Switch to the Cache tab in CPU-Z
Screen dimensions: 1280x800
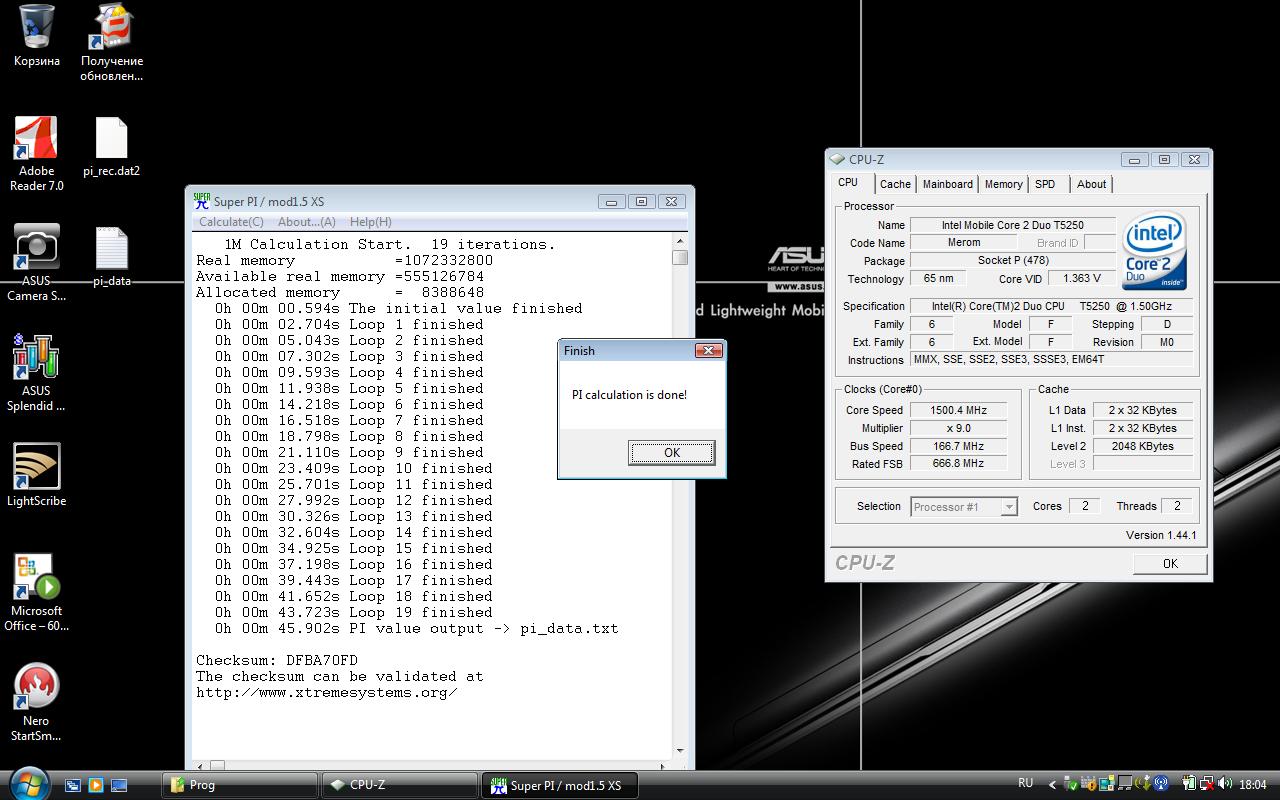coord(895,184)
